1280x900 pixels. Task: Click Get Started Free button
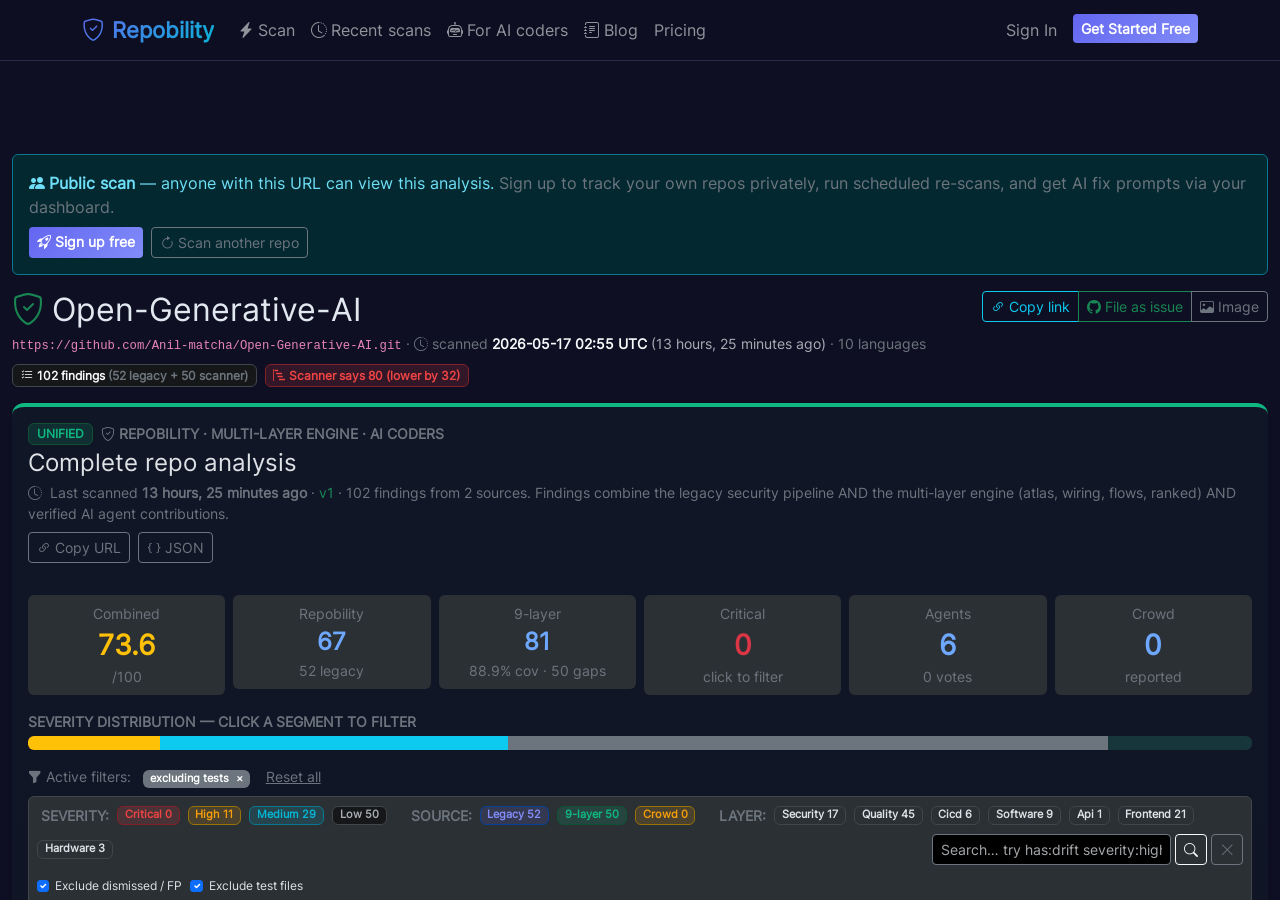pos(1135,29)
